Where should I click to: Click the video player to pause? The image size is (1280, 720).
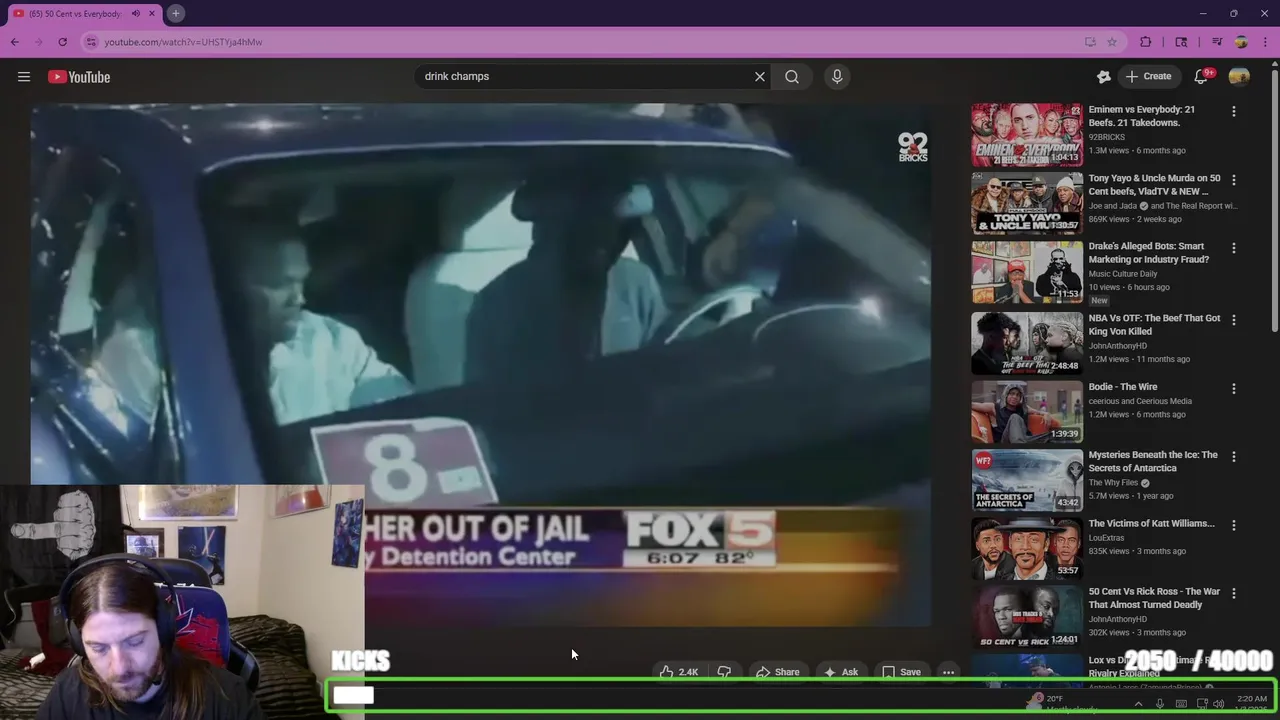480,365
